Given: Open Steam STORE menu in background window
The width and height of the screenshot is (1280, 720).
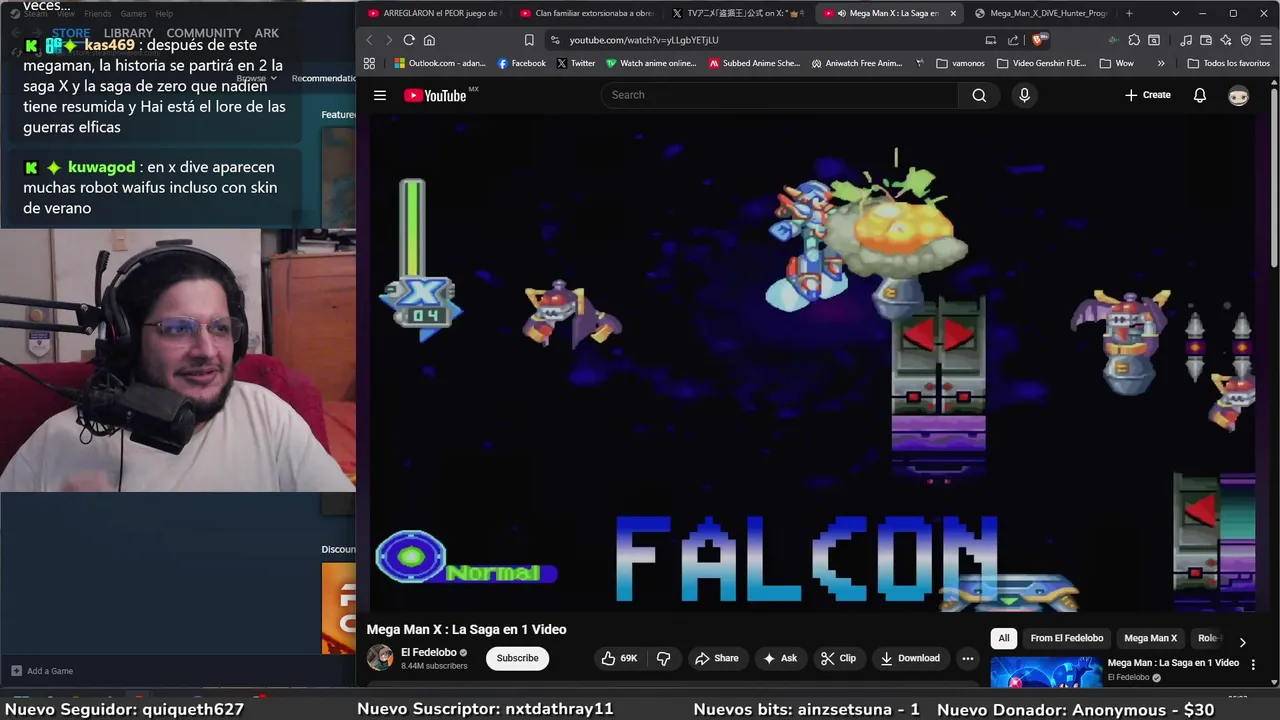Looking at the screenshot, I should (x=71, y=33).
